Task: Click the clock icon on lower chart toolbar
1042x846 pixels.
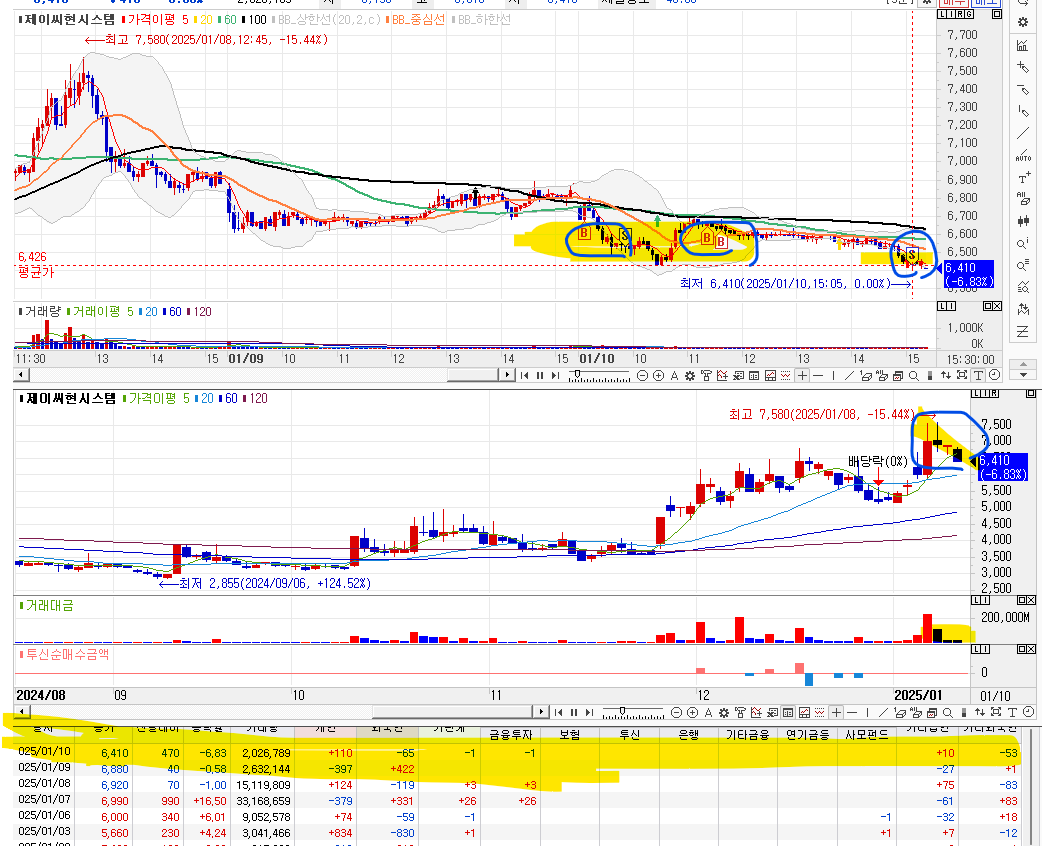Action: tap(1028, 712)
